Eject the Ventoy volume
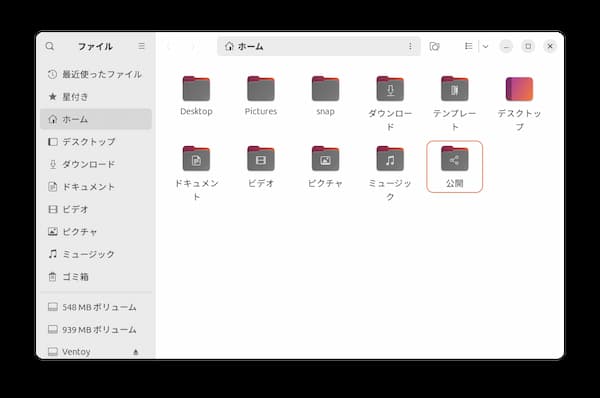 (x=135, y=352)
